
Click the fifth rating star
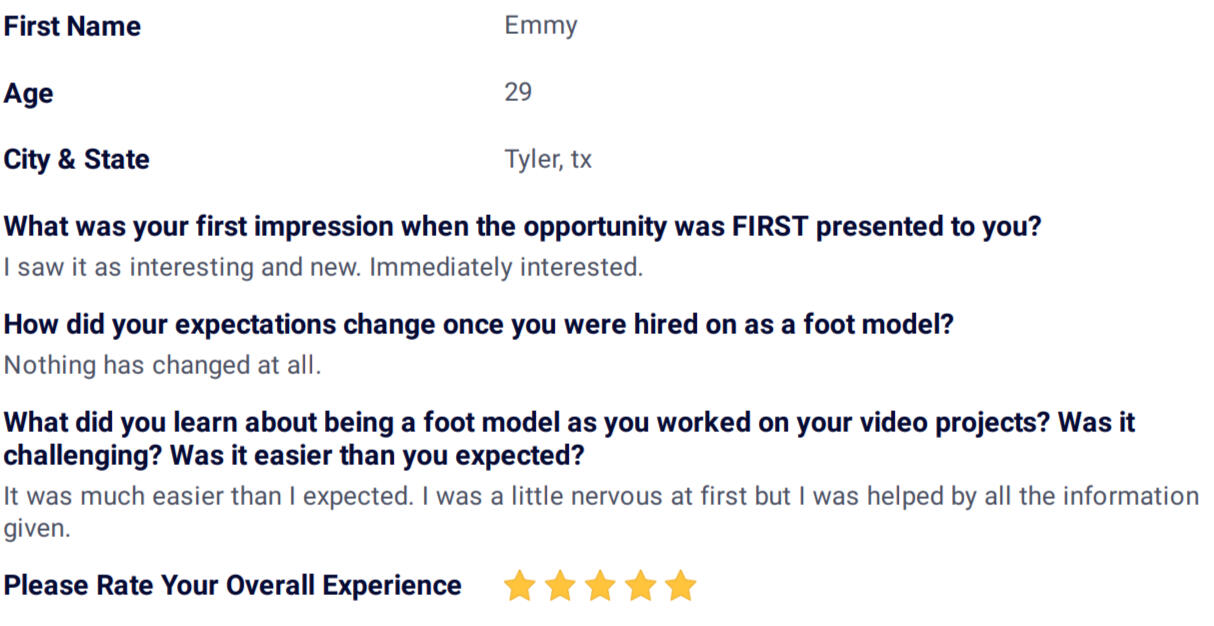point(680,586)
